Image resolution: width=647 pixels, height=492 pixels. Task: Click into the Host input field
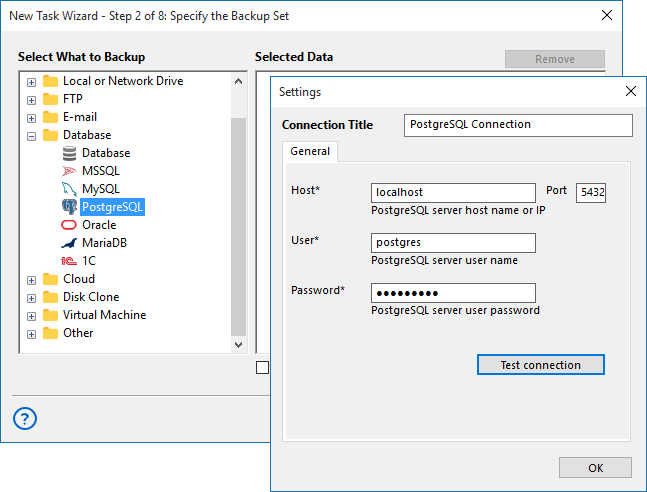(x=452, y=192)
